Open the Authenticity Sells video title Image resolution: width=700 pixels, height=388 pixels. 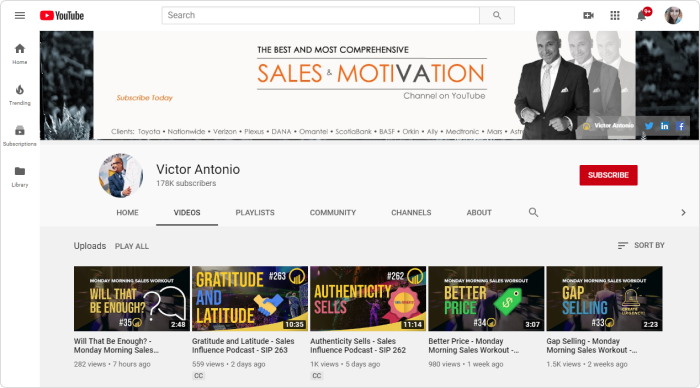358,346
